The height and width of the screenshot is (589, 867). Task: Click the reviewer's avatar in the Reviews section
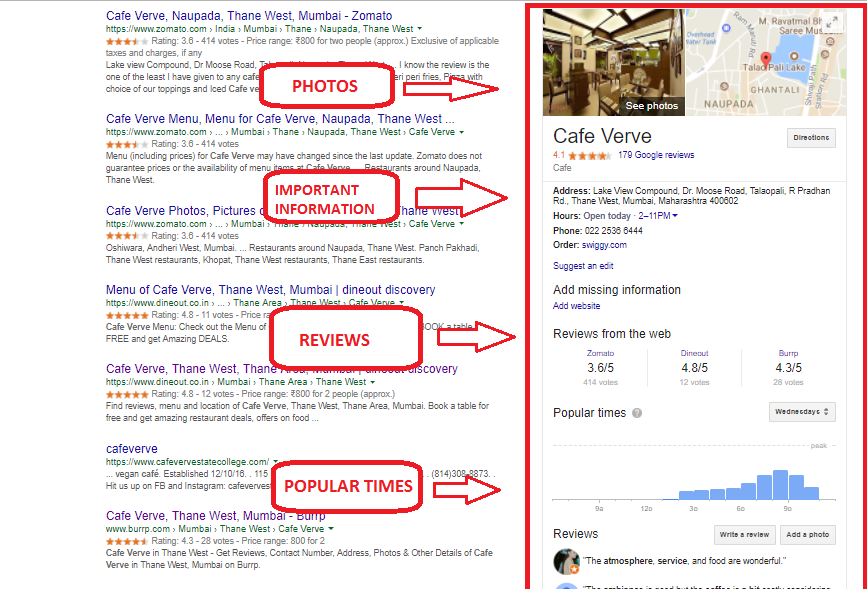[x=566, y=562]
